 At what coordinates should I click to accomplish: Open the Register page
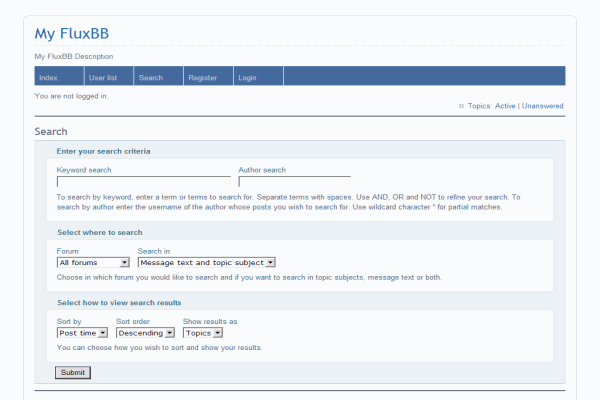coord(202,77)
